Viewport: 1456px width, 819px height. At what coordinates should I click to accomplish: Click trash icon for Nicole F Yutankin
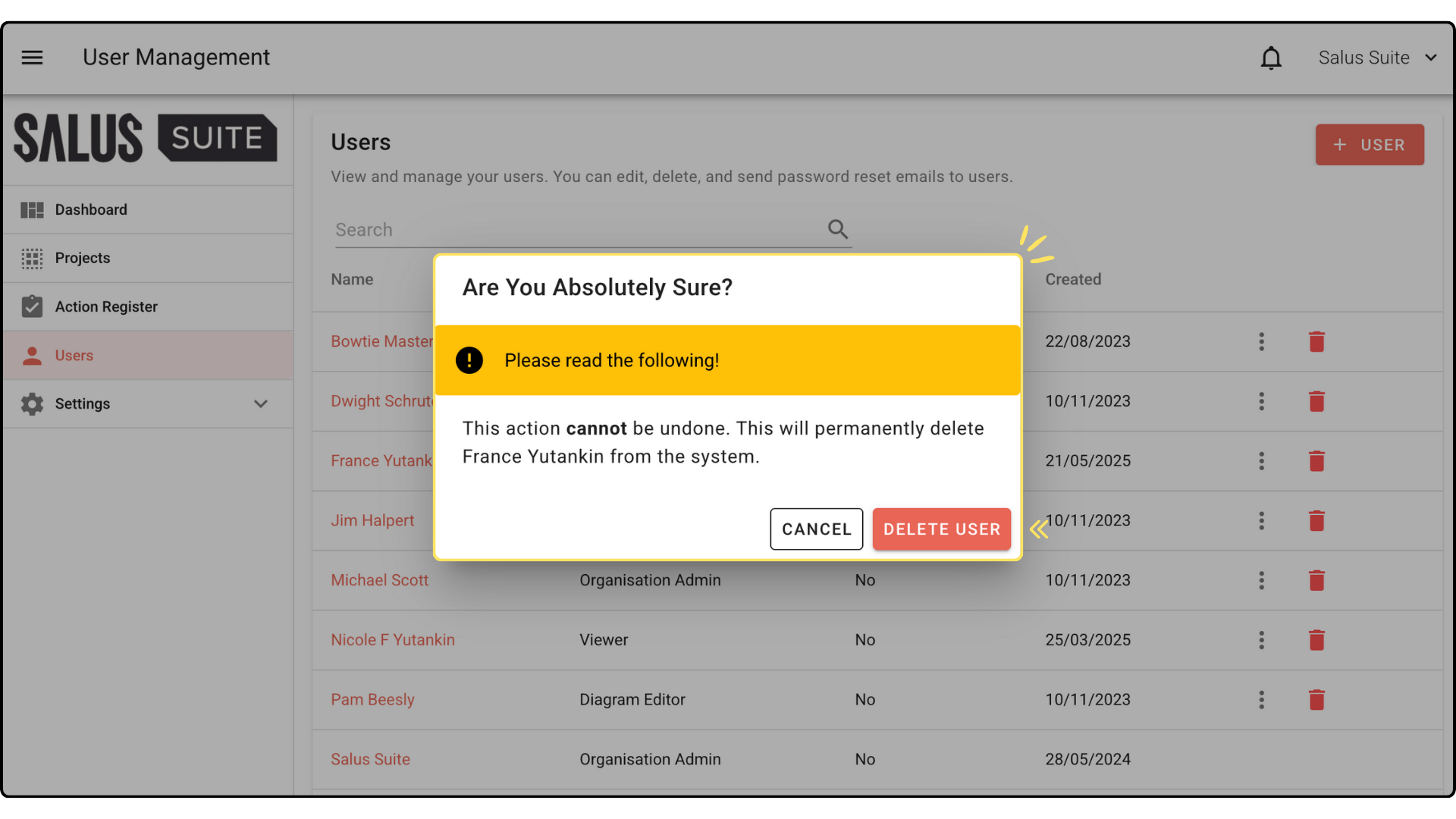[x=1316, y=641]
